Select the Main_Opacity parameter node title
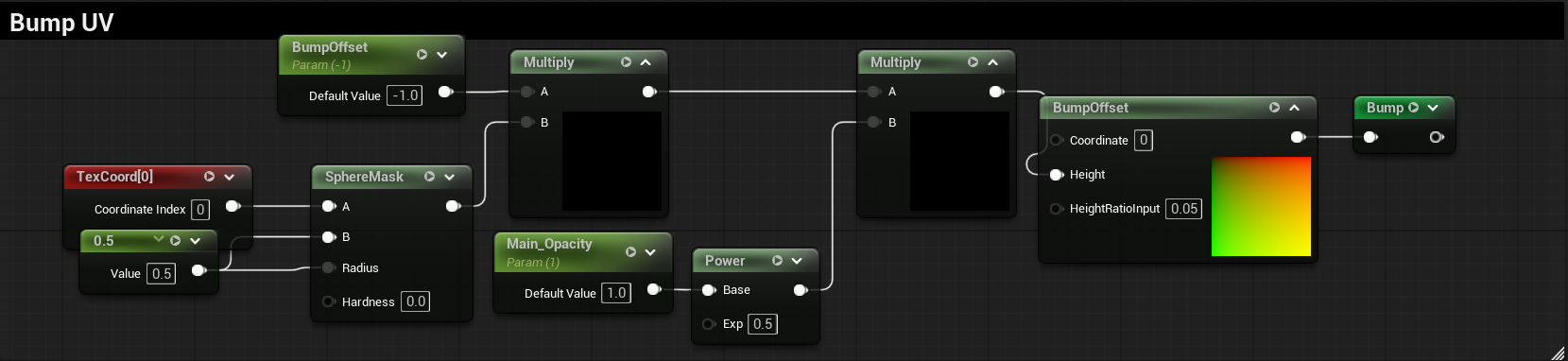The image size is (1568, 361). [549, 244]
